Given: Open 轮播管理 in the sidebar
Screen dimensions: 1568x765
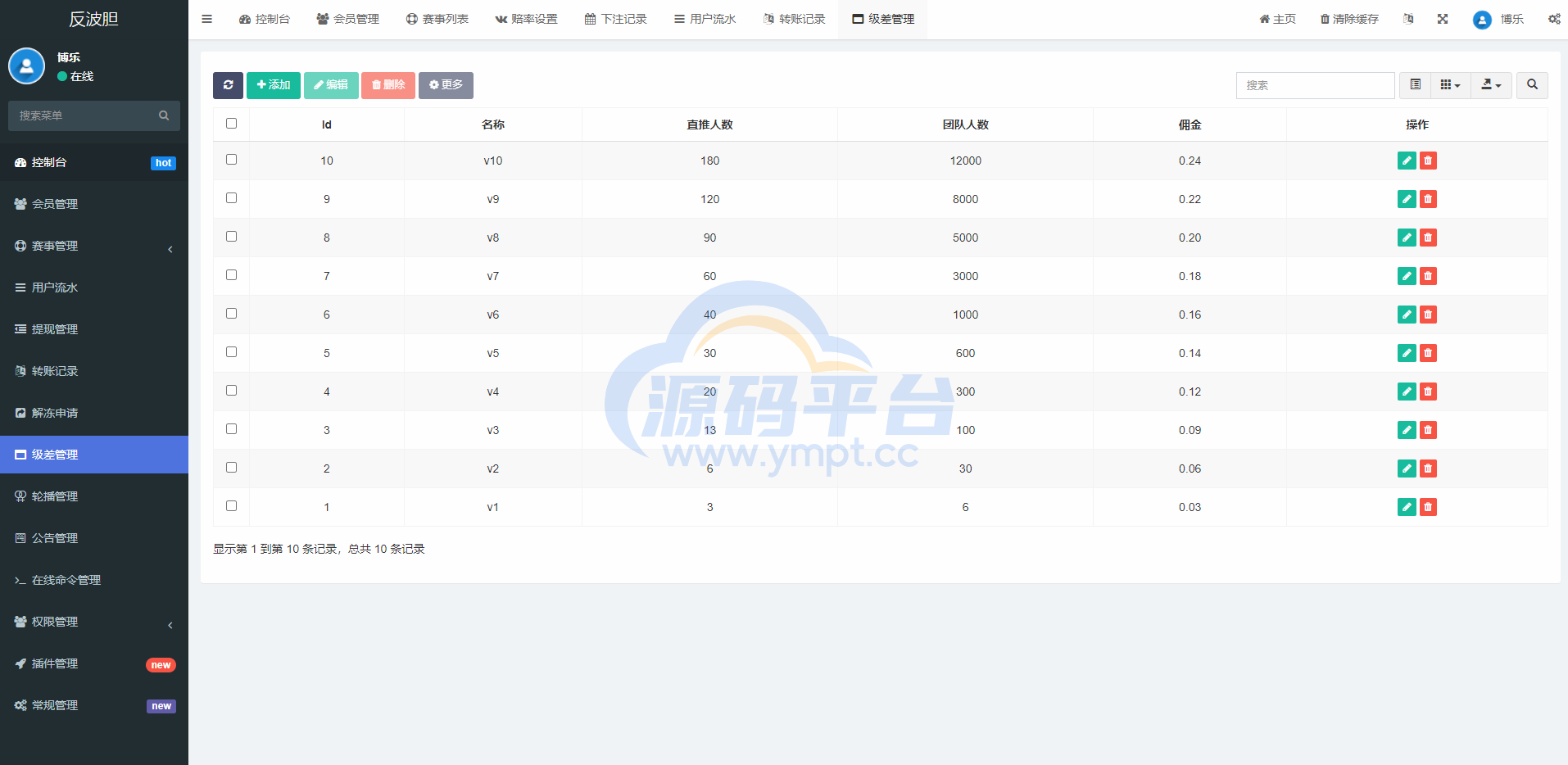Looking at the screenshot, I should pos(94,496).
